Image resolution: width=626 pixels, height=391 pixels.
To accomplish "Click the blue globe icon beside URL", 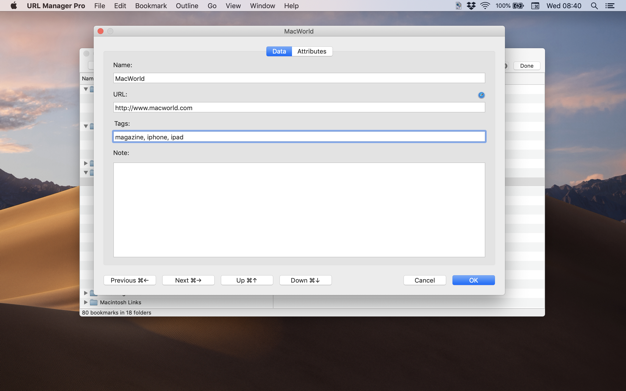I will (481, 95).
